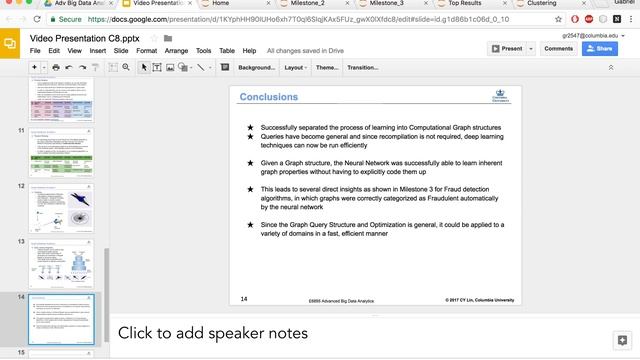Open the Tools menu
This screenshot has width=640, height=360.
click(x=203, y=51)
